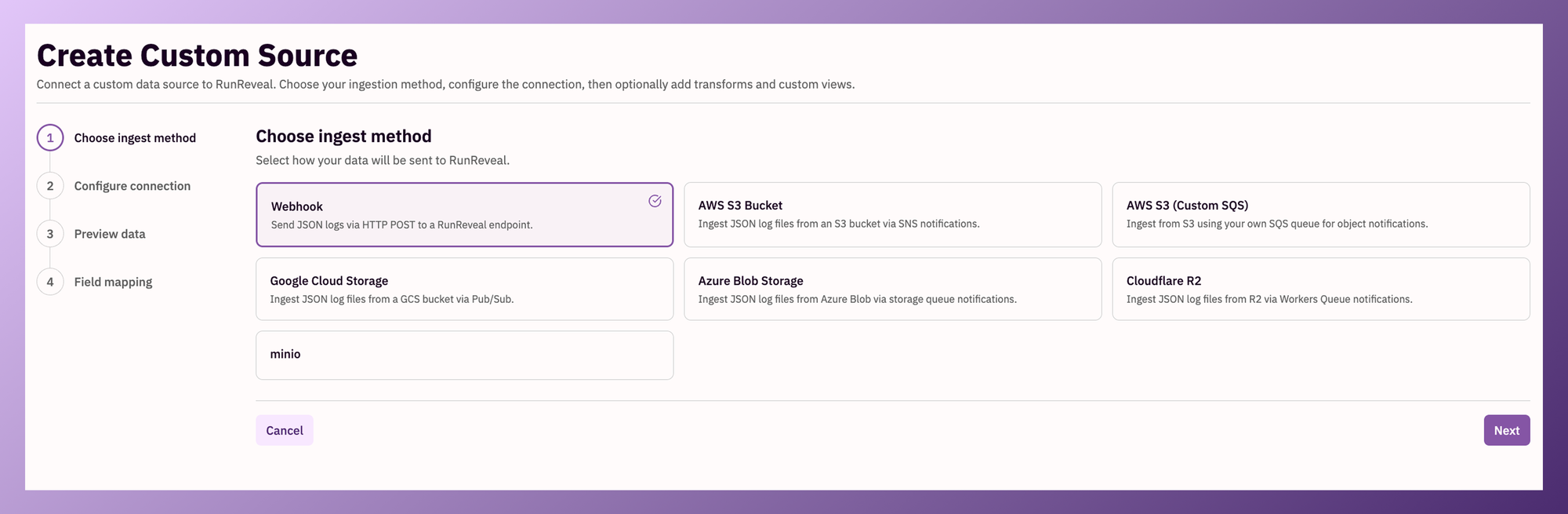Click the 'Connect a custom data source' subtitle
The height and width of the screenshot is (514, 1568).
pos(445,84)
